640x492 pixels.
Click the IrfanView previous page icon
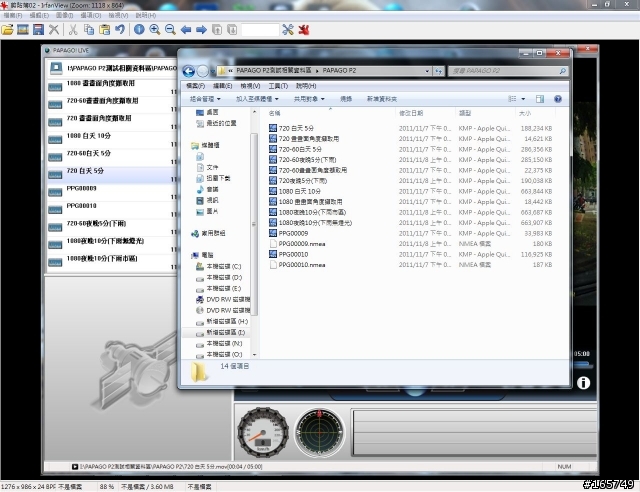217,29
